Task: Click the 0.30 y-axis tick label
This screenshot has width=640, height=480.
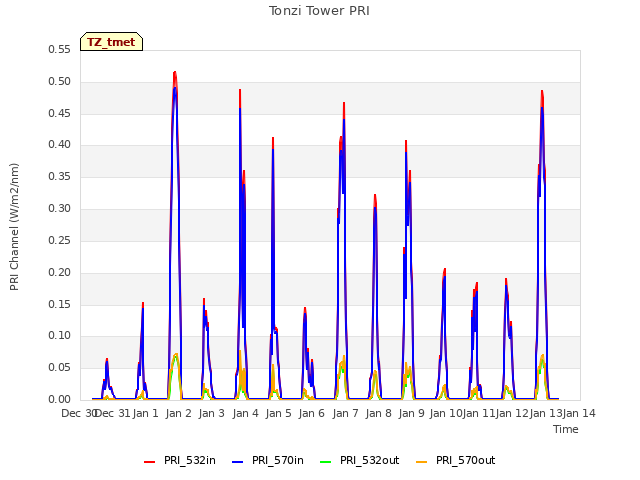Action: [x=59, y=208]
